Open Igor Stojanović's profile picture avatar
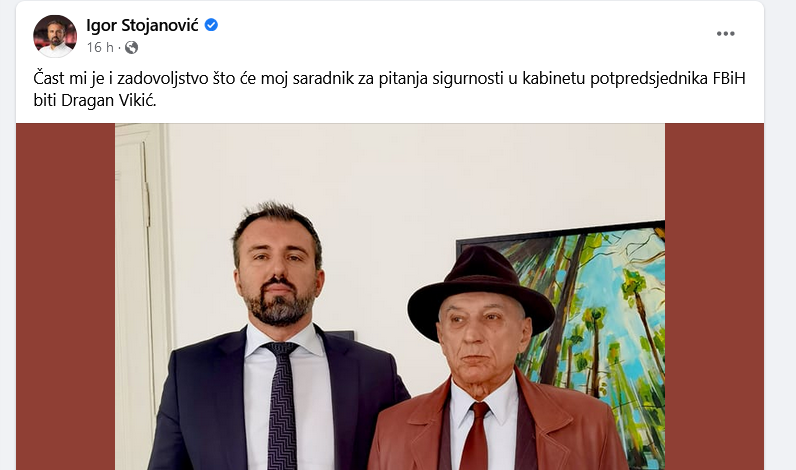 55,36
